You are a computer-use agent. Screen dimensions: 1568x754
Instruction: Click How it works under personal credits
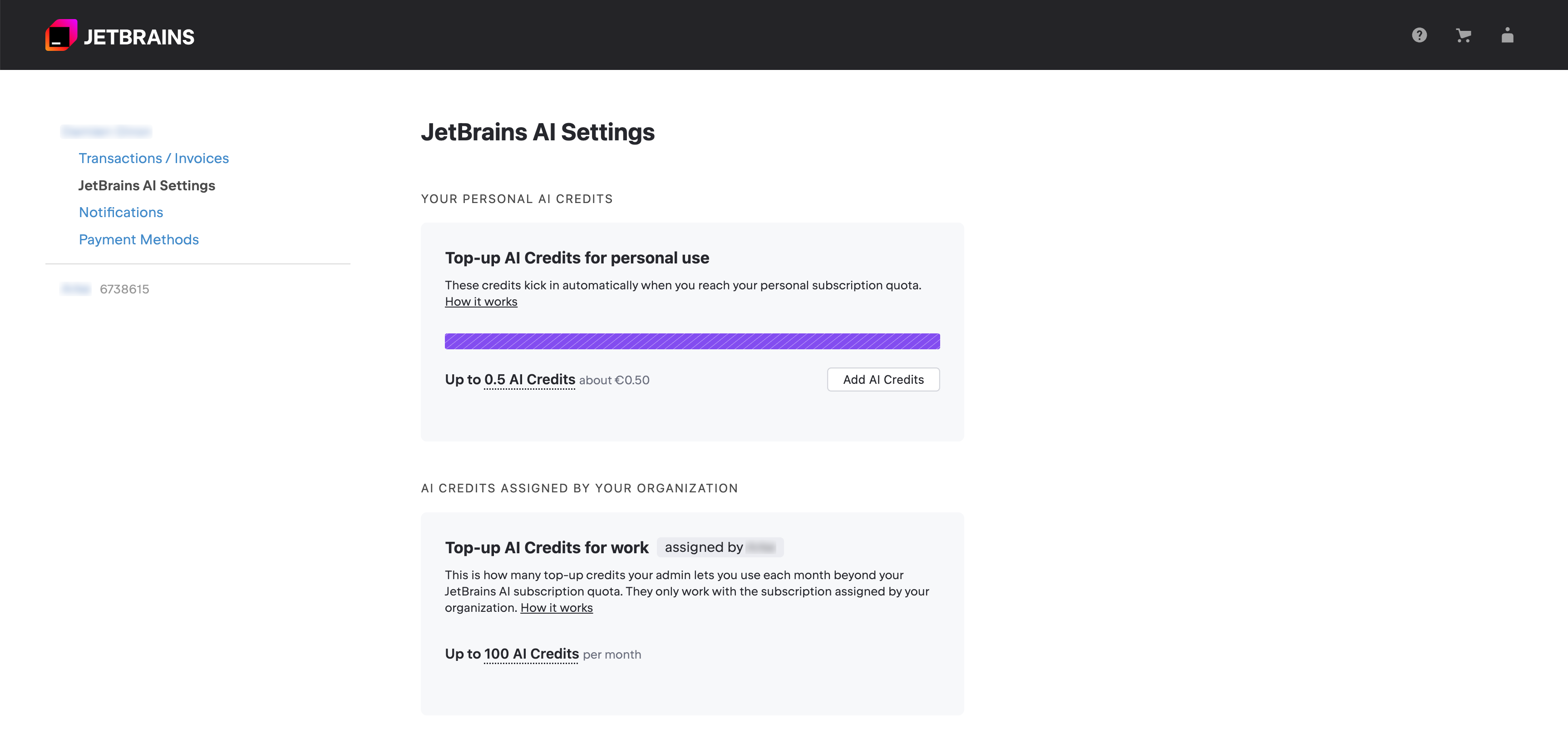tap(481, 302)
